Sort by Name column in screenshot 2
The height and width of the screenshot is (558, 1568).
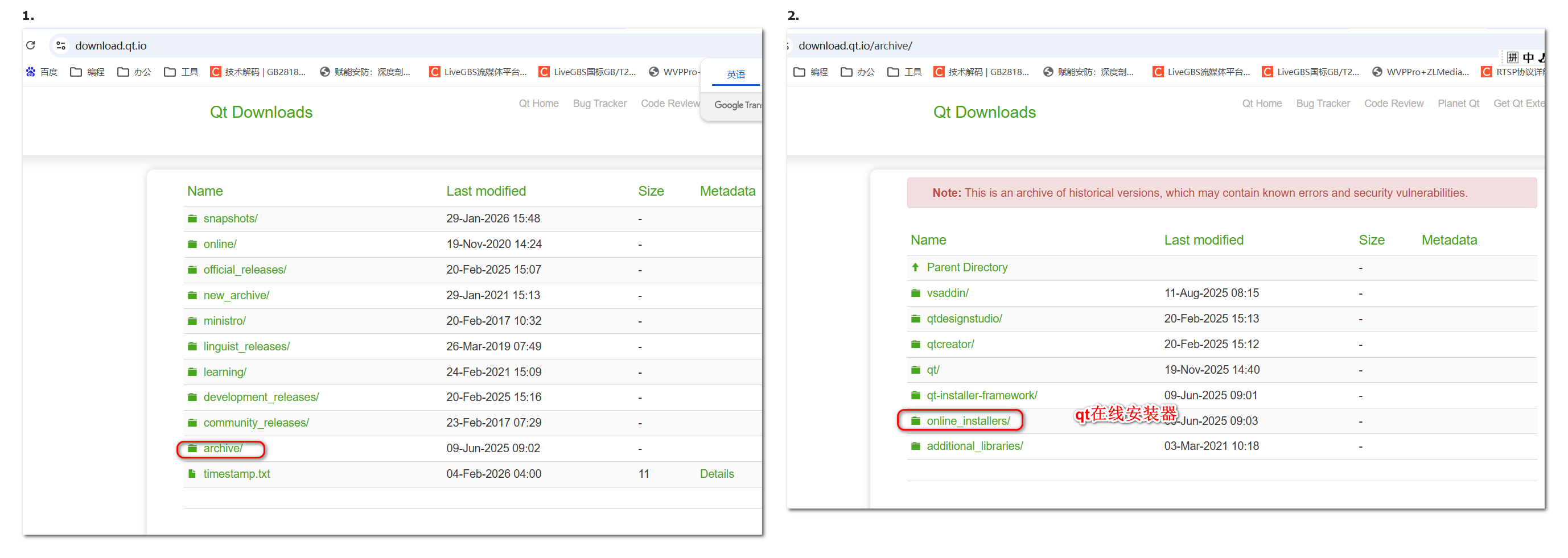pyautogui.click(x=928, y=241)
